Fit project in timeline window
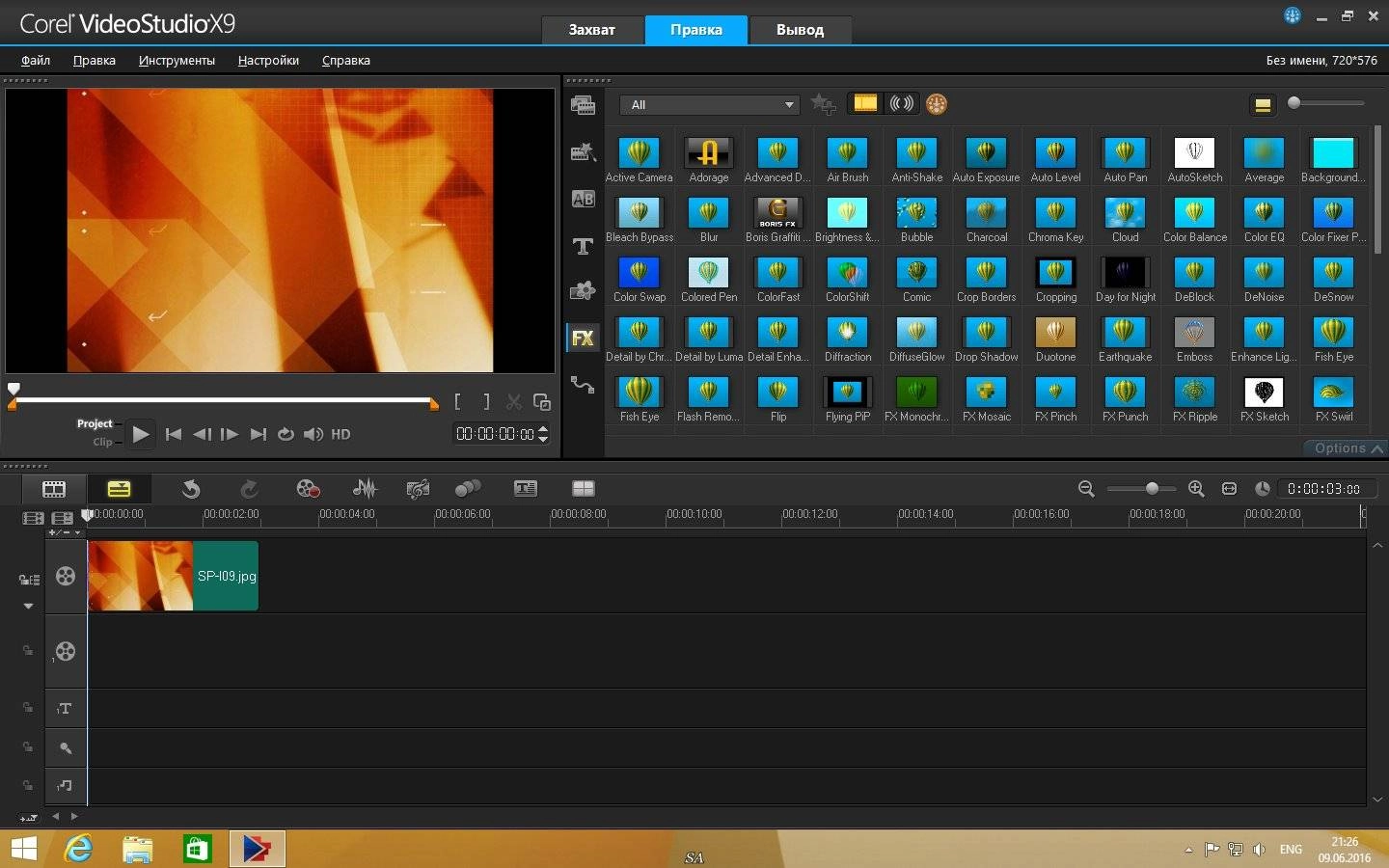The width and height of the screenshot is (1389, 868). coord(1229,489)
